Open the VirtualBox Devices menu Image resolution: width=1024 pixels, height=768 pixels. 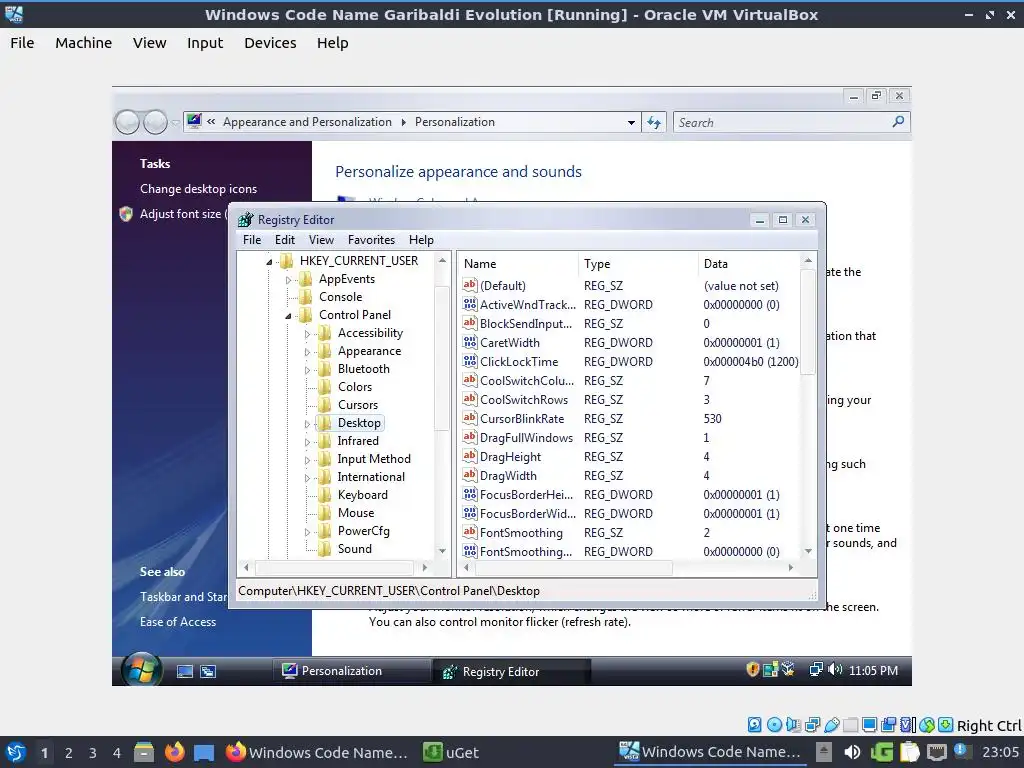coord(270,43)
